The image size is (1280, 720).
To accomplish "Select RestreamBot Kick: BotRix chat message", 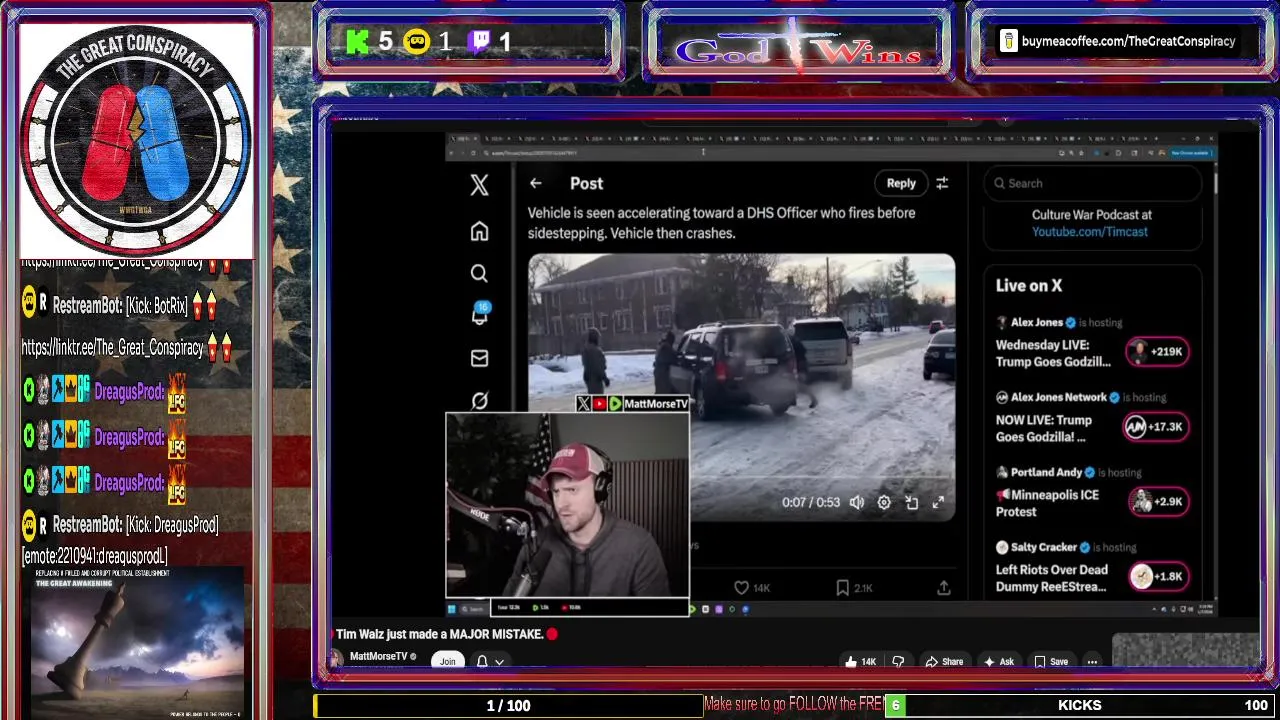I will point(120,305).
